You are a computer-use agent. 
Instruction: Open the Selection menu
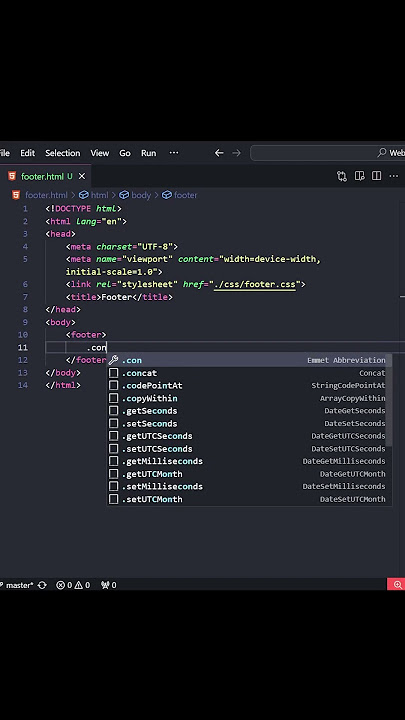(x=62, y=153)
